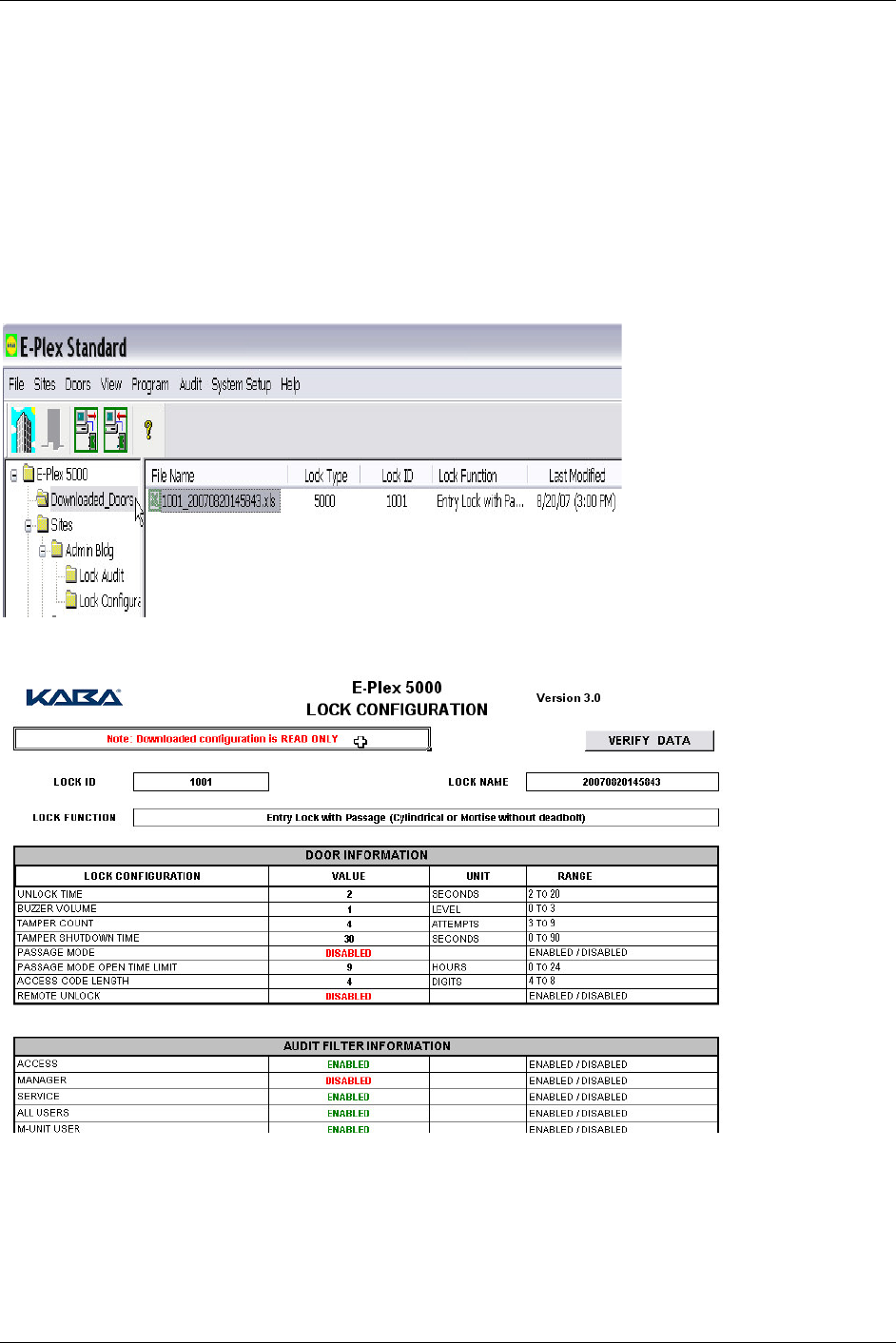Click the DOOR INFORMATION section header
The width and height of the screenshot is (896, 1343).
(x=366, y=855)
